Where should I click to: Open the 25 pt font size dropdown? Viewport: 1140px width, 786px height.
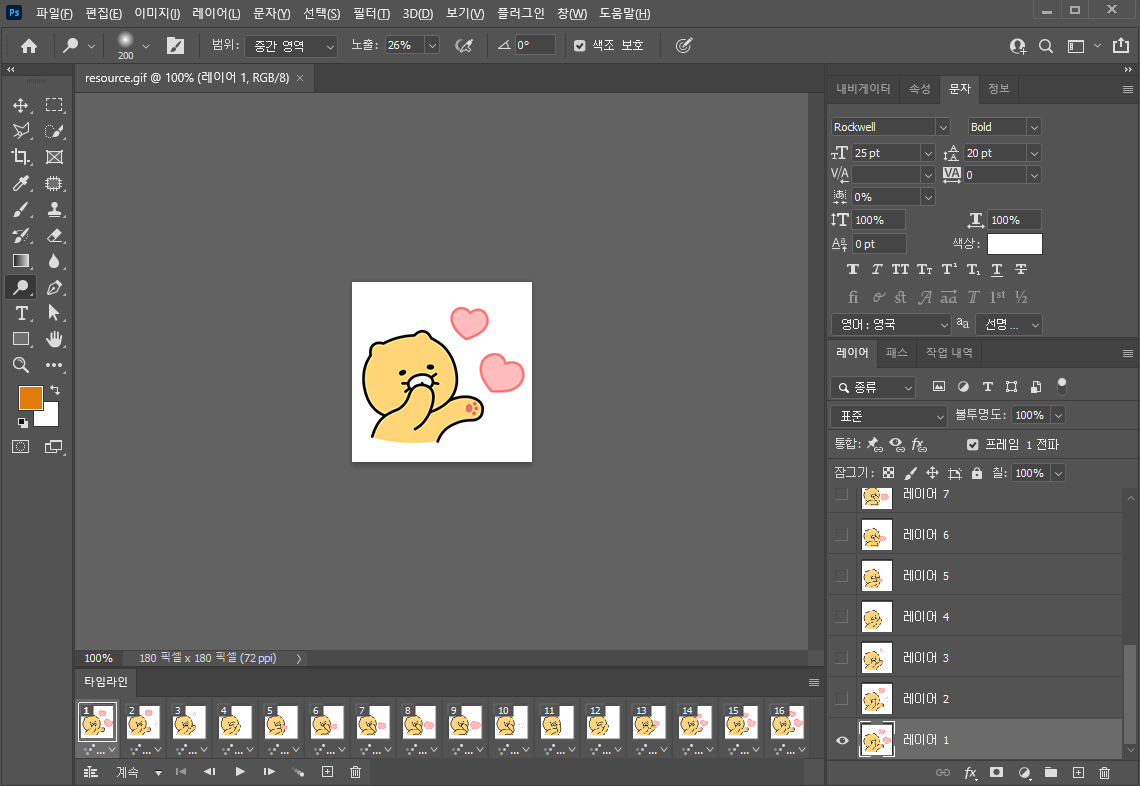coord(928,153)
